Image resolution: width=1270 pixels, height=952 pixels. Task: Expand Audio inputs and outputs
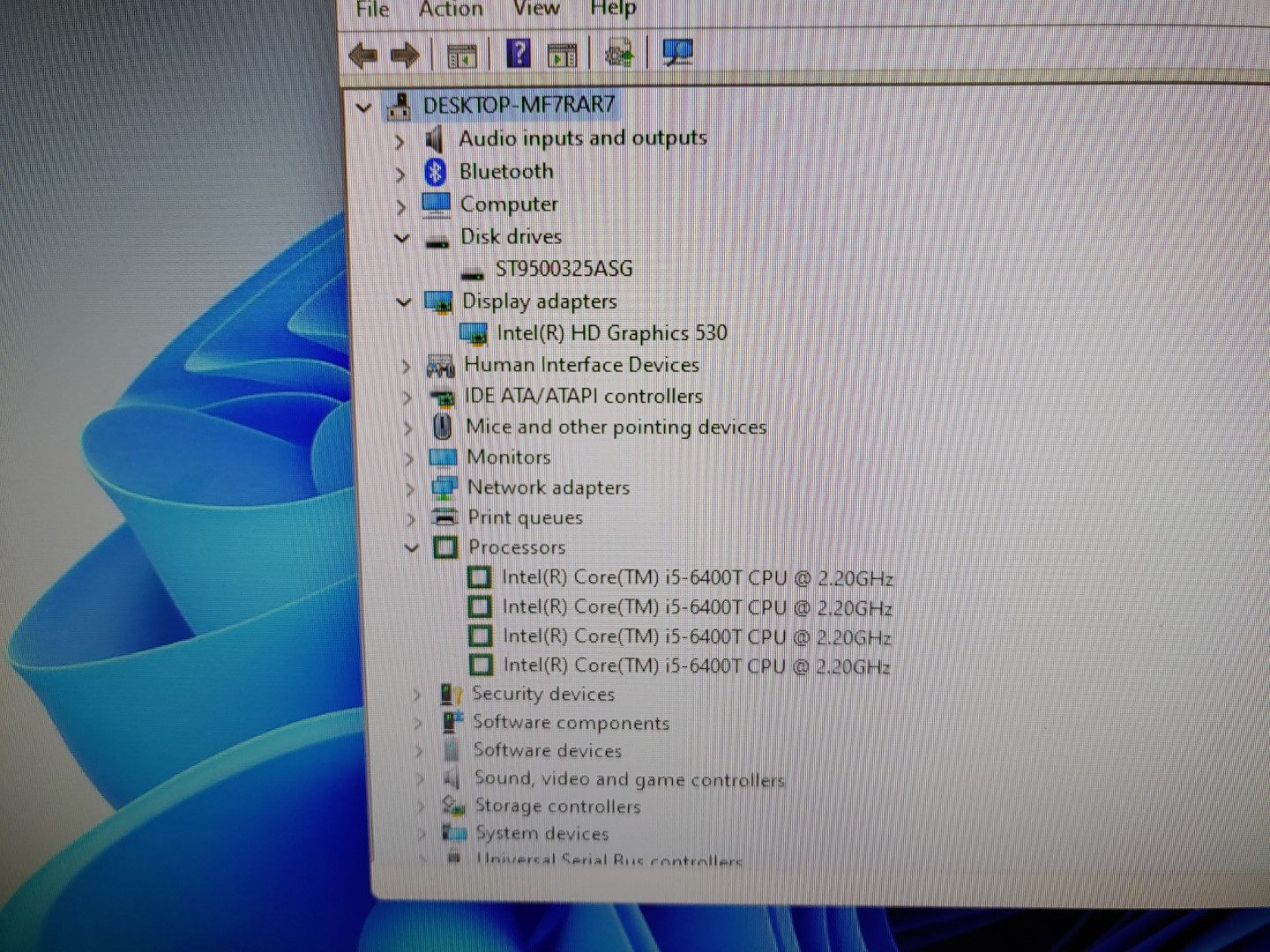(400, 141)
